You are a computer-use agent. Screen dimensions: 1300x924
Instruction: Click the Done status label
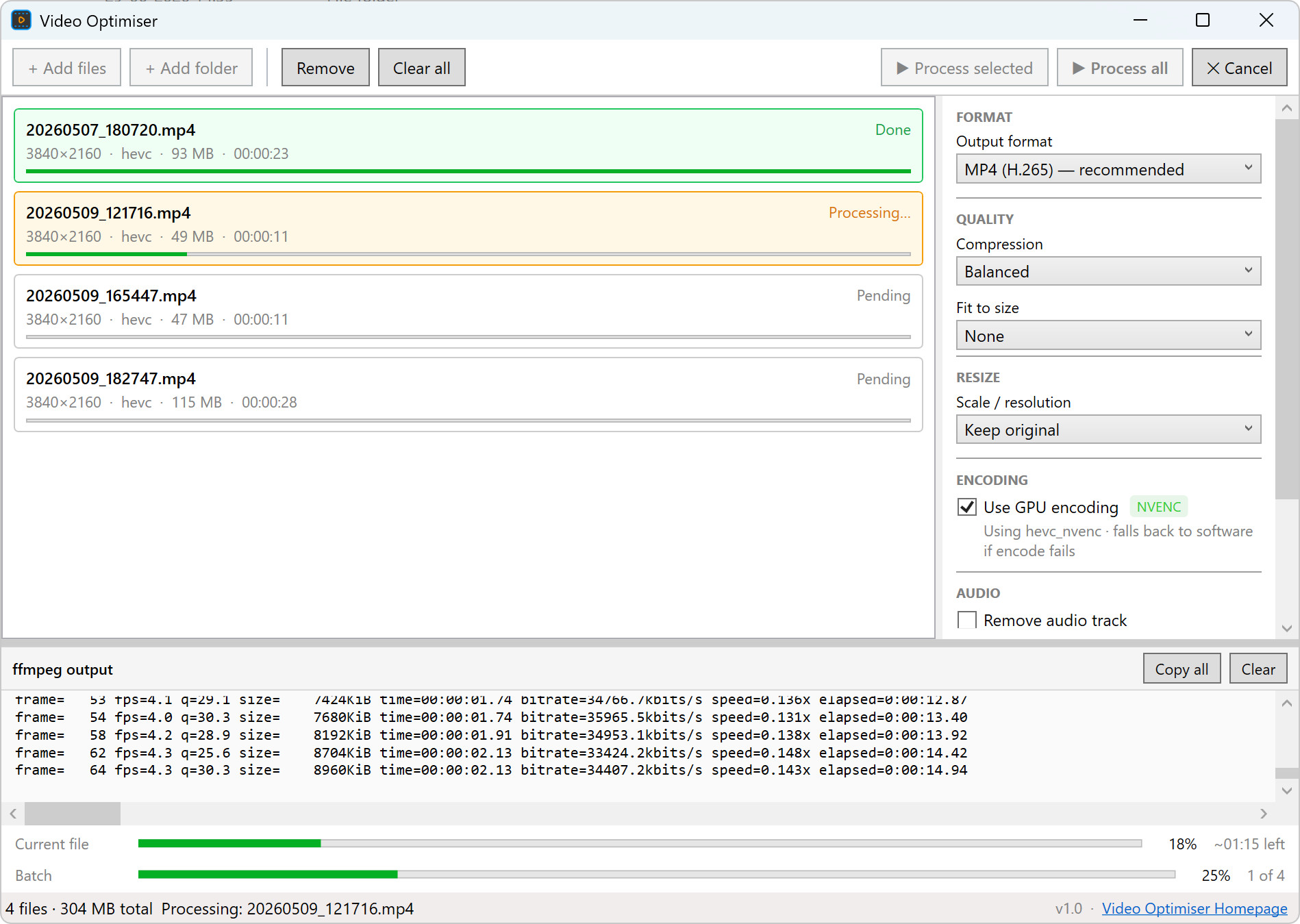[892, 129]
